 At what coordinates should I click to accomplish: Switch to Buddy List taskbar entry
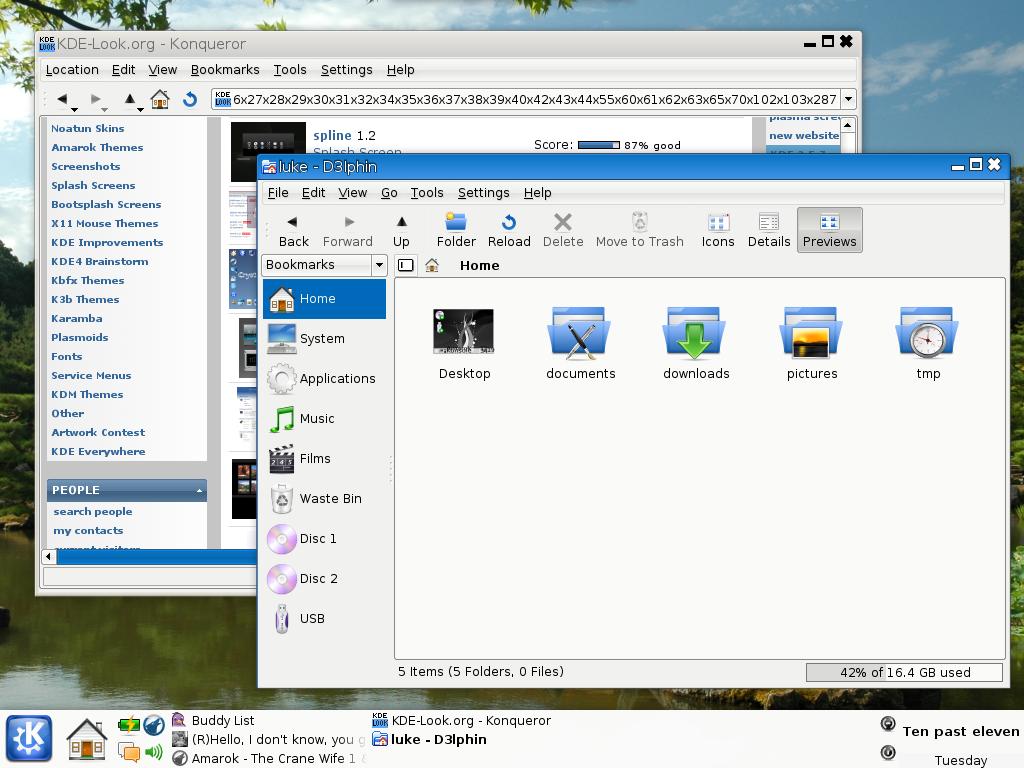213,720
